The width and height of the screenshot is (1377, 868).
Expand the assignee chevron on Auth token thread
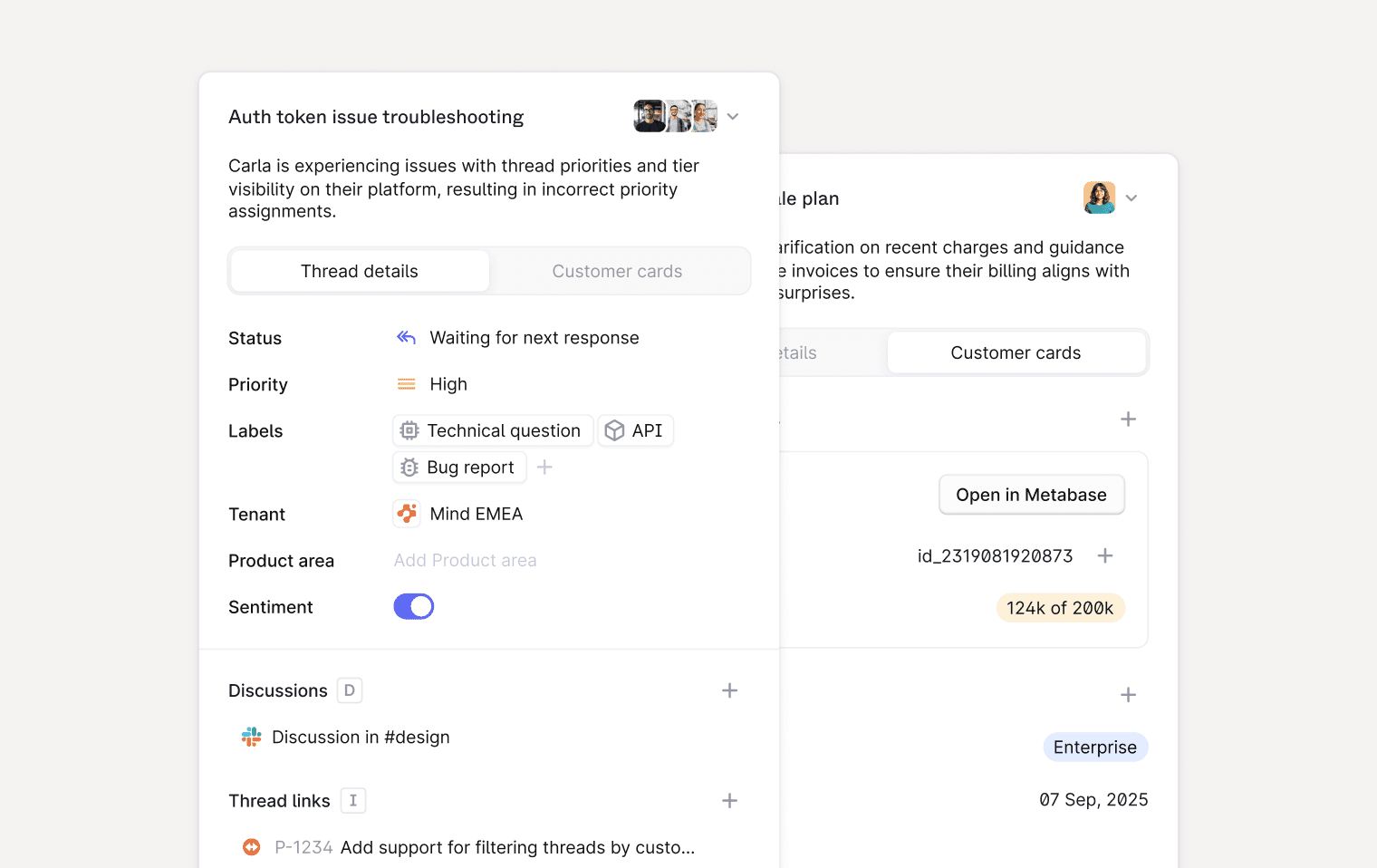733,117
